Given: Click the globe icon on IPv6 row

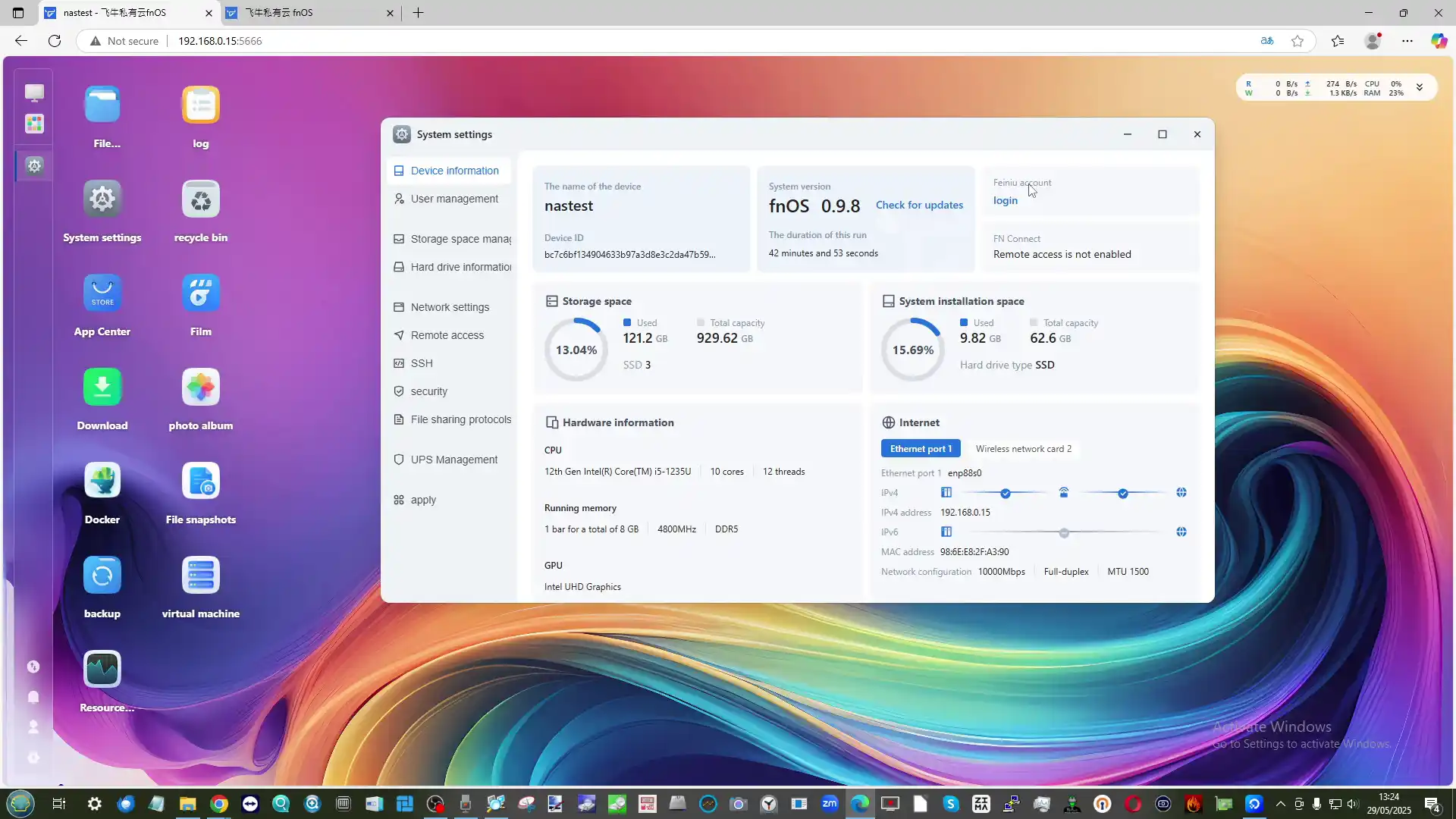Looking at the screenshot, I should [x=1181, y=532].
